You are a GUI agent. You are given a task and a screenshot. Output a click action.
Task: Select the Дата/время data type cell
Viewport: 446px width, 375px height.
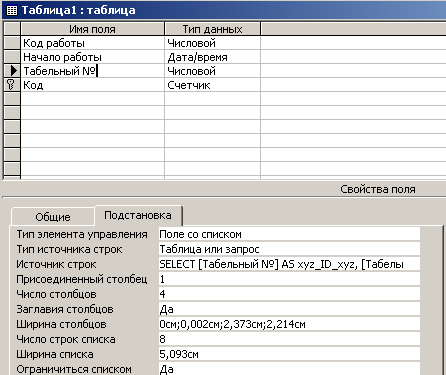(x=212, y=57)
